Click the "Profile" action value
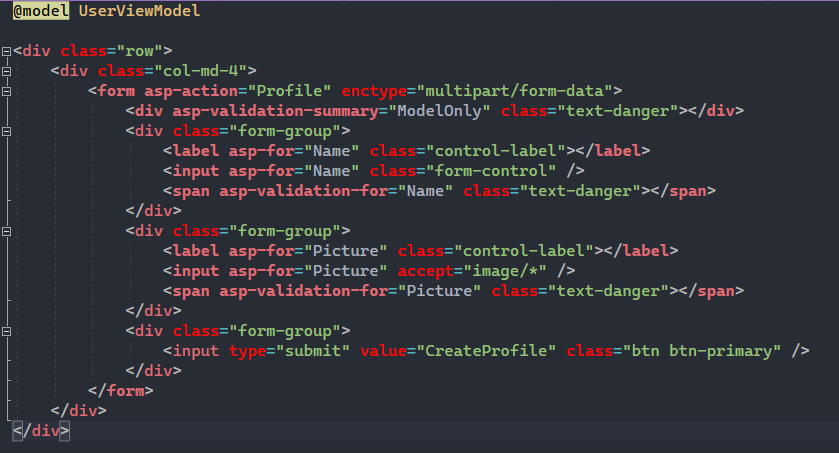 289,91
